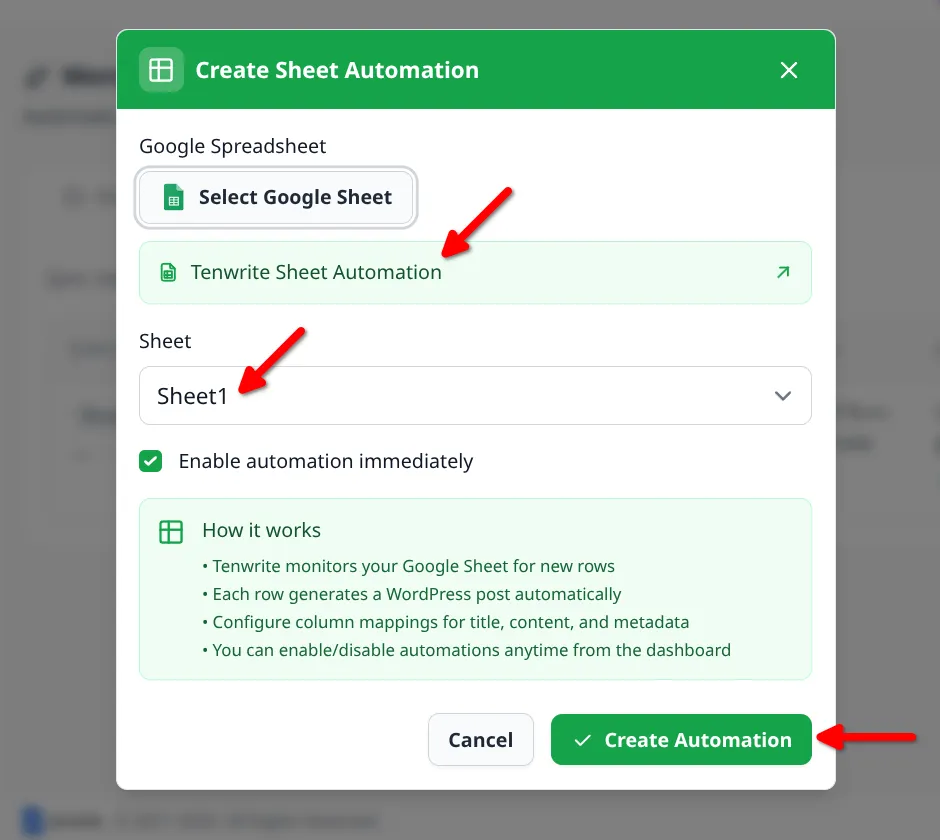This screenshot has width=940, height=840.
Task: Click the checkmark icon inside Create Automation
Action: point(581,739)
